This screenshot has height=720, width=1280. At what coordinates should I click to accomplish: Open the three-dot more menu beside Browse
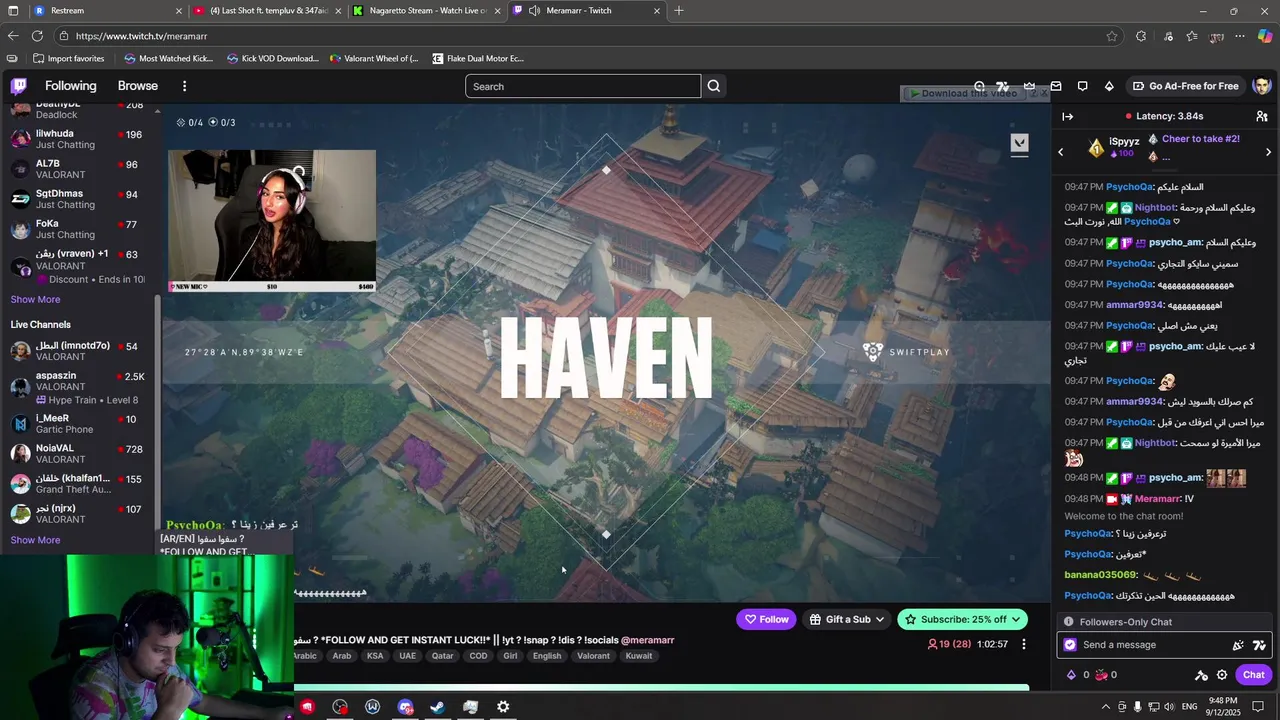(x=184, y=86)
